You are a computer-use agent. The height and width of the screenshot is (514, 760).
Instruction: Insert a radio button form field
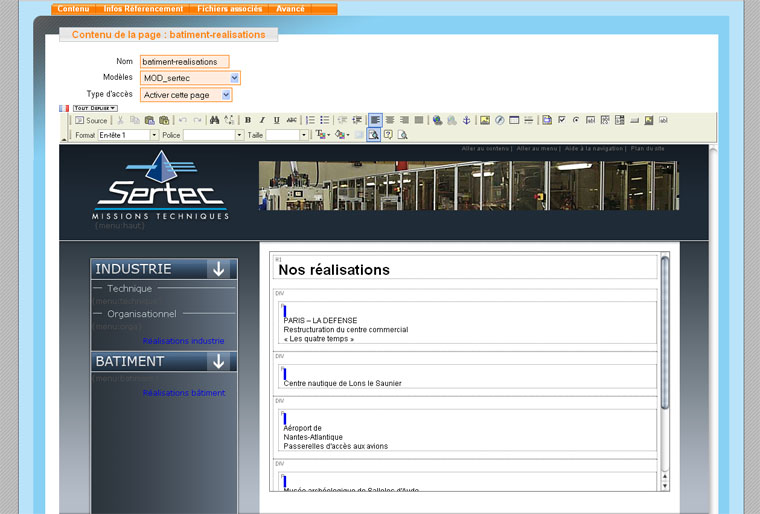point(576,120)
